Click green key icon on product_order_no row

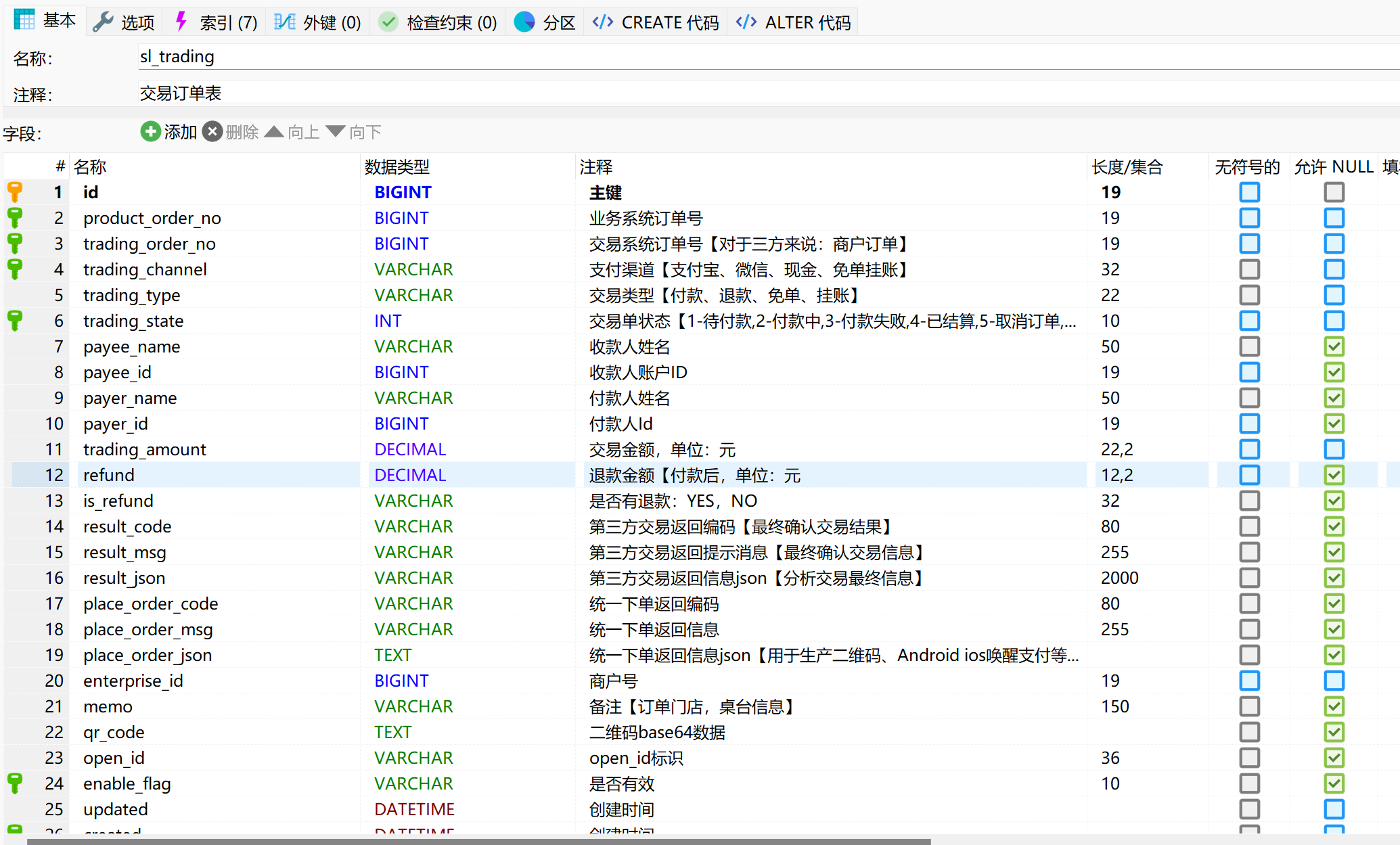15,218
